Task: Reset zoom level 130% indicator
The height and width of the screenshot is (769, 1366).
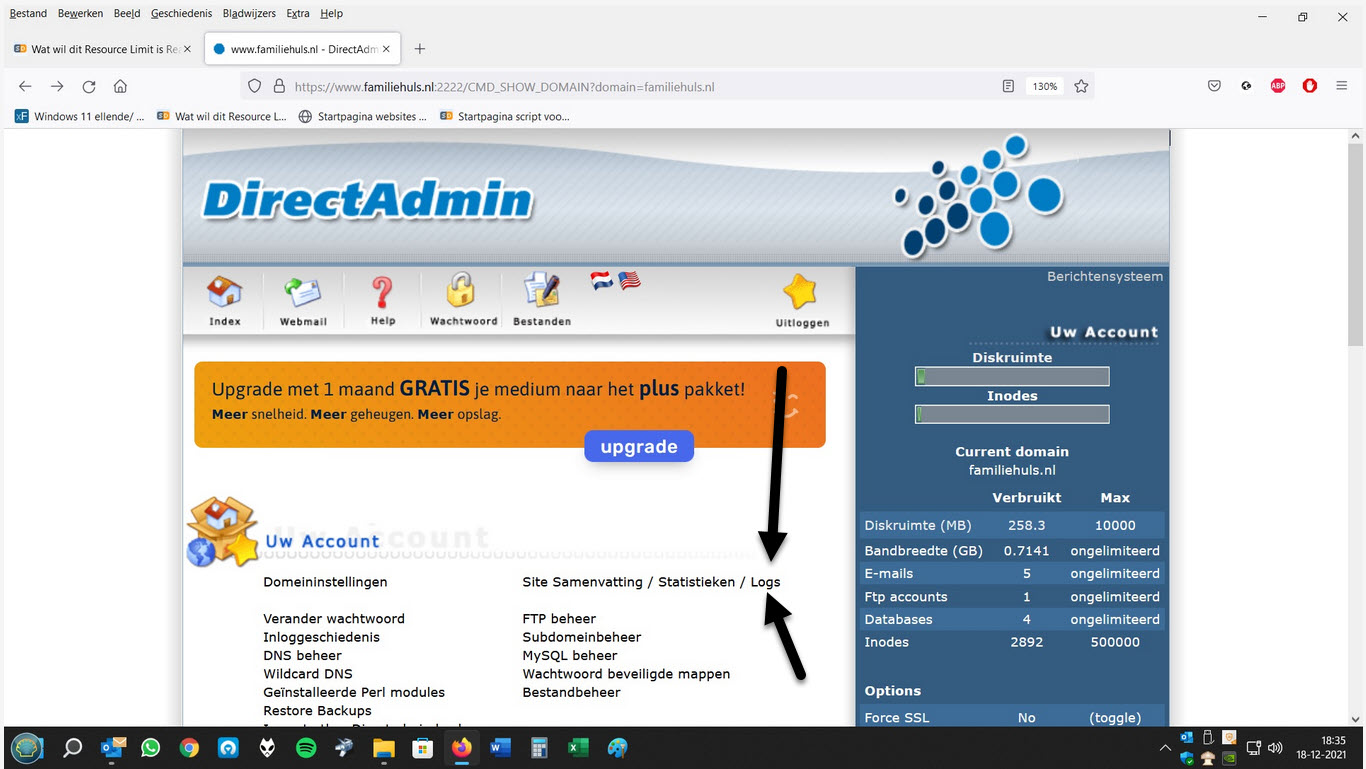Action: (1044, 86)
